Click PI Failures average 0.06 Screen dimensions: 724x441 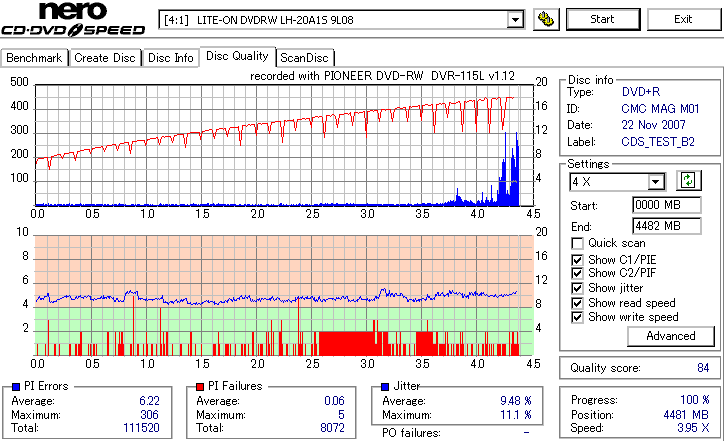pos(334,401)
